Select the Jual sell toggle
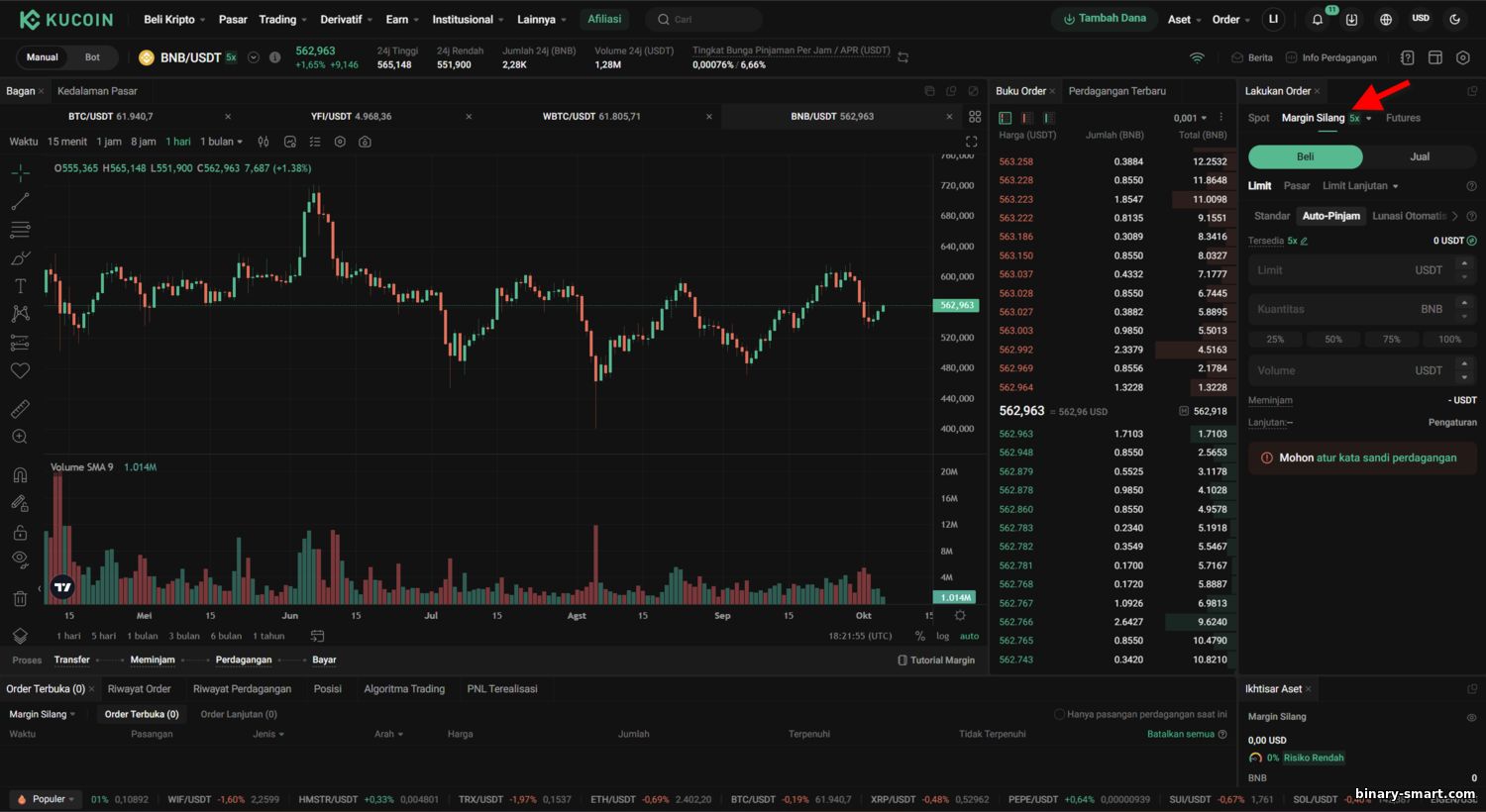1486x812 pixels. pyautogui.click(x=1420, y=156)
